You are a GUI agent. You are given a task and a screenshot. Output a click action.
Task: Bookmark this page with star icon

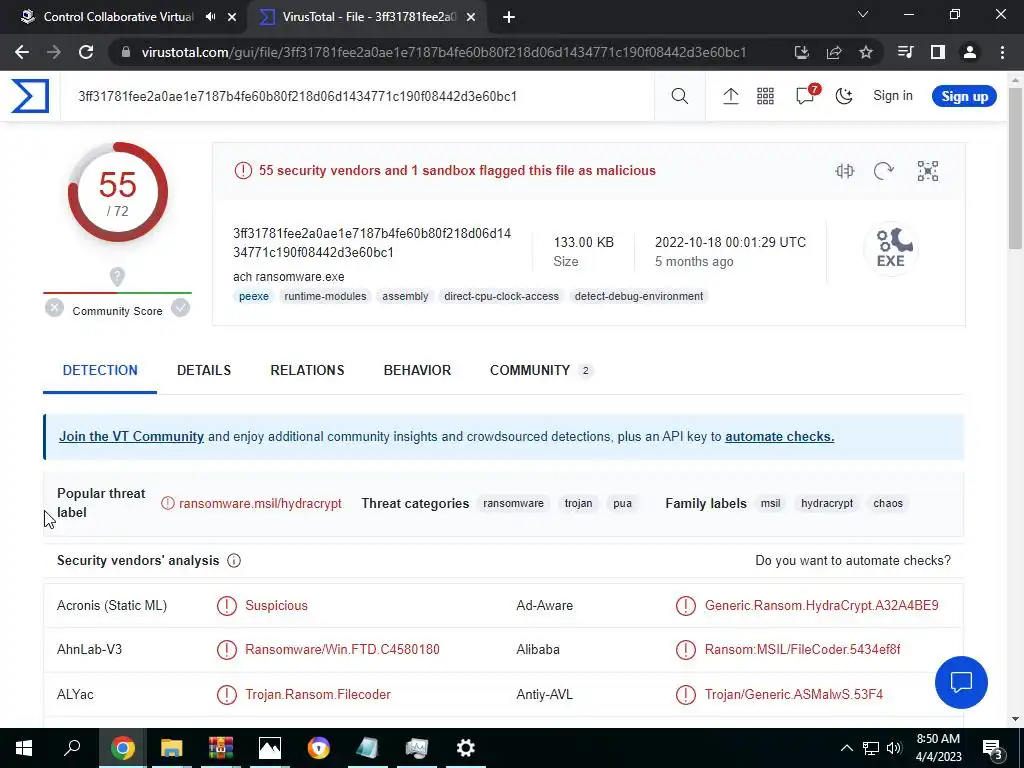(866, 52)
